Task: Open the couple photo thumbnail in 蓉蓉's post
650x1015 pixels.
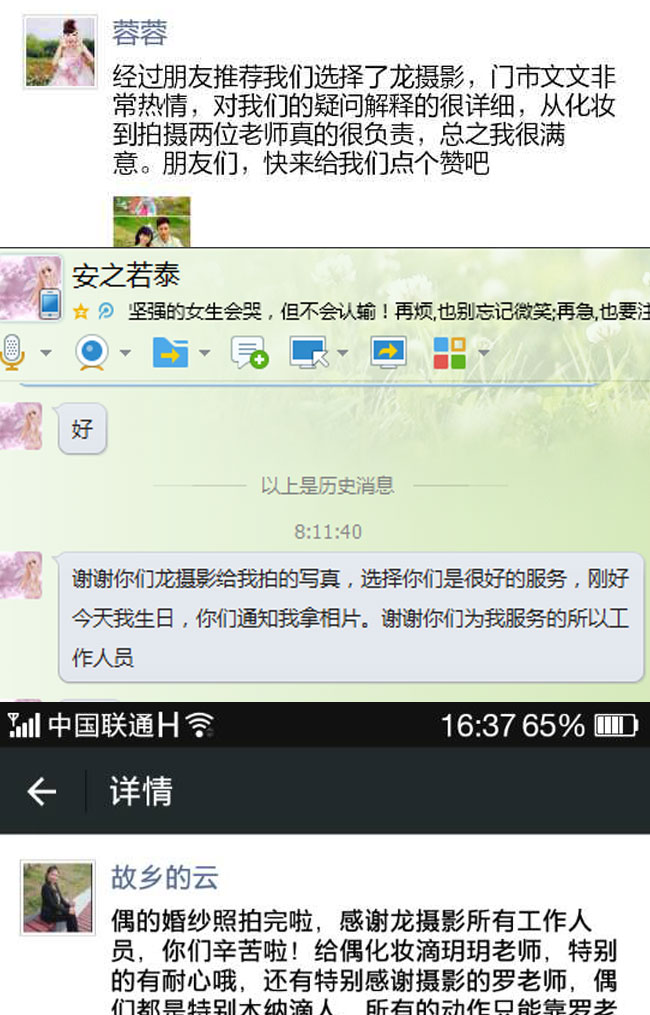Action: pos(152,221)
